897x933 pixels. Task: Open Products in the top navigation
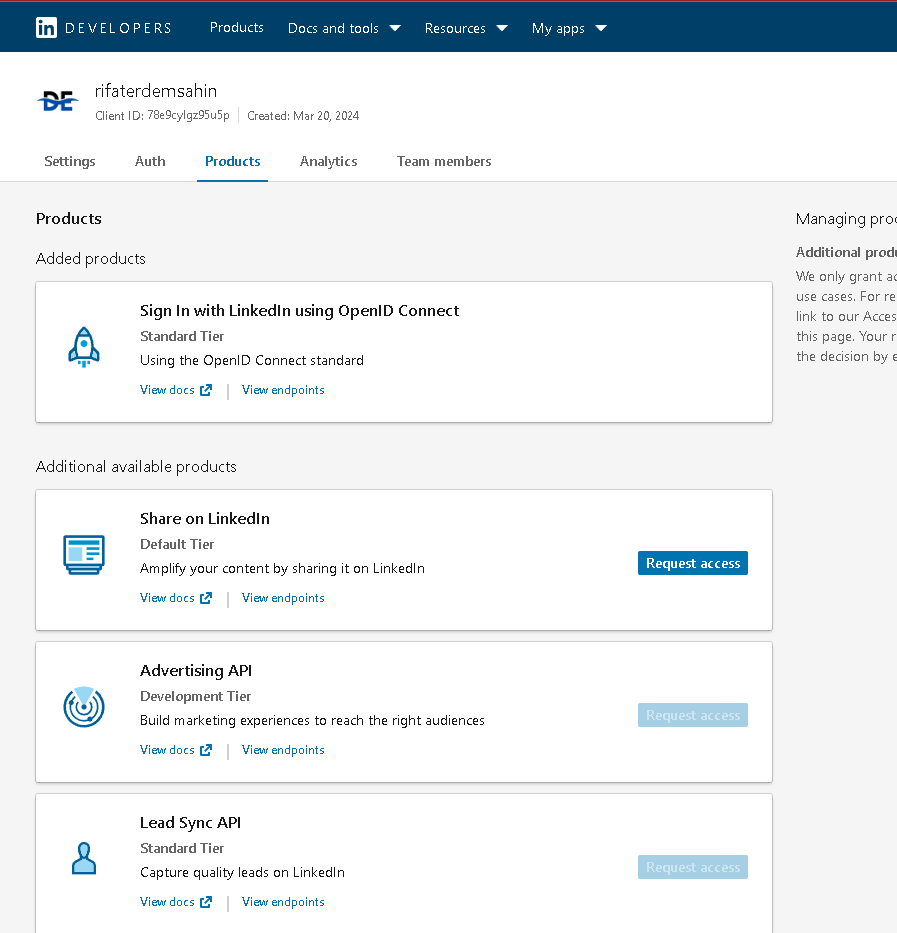236,27
